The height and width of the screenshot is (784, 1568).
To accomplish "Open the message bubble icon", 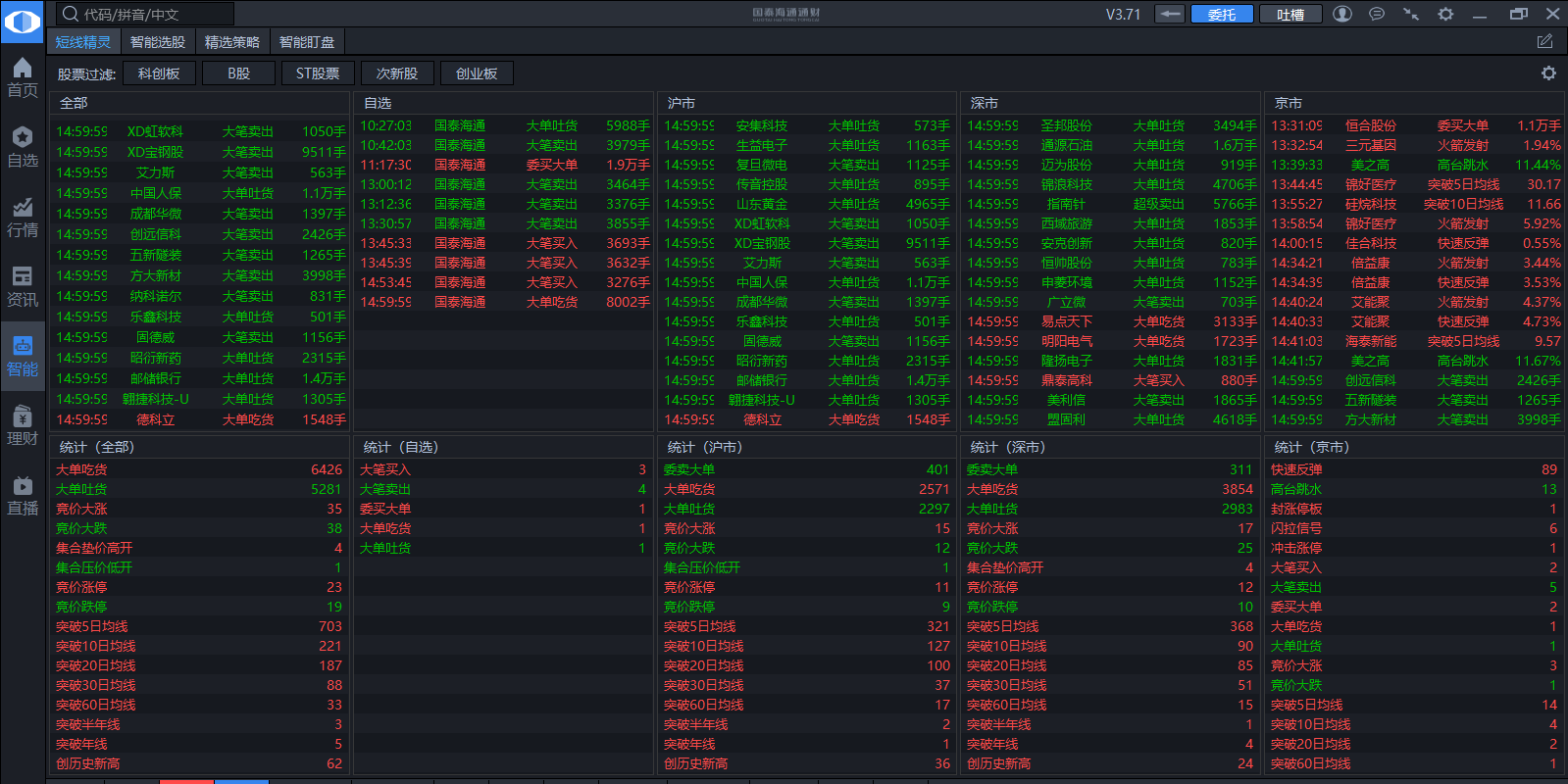I will pyautogui.click(x=1377, y=14).
